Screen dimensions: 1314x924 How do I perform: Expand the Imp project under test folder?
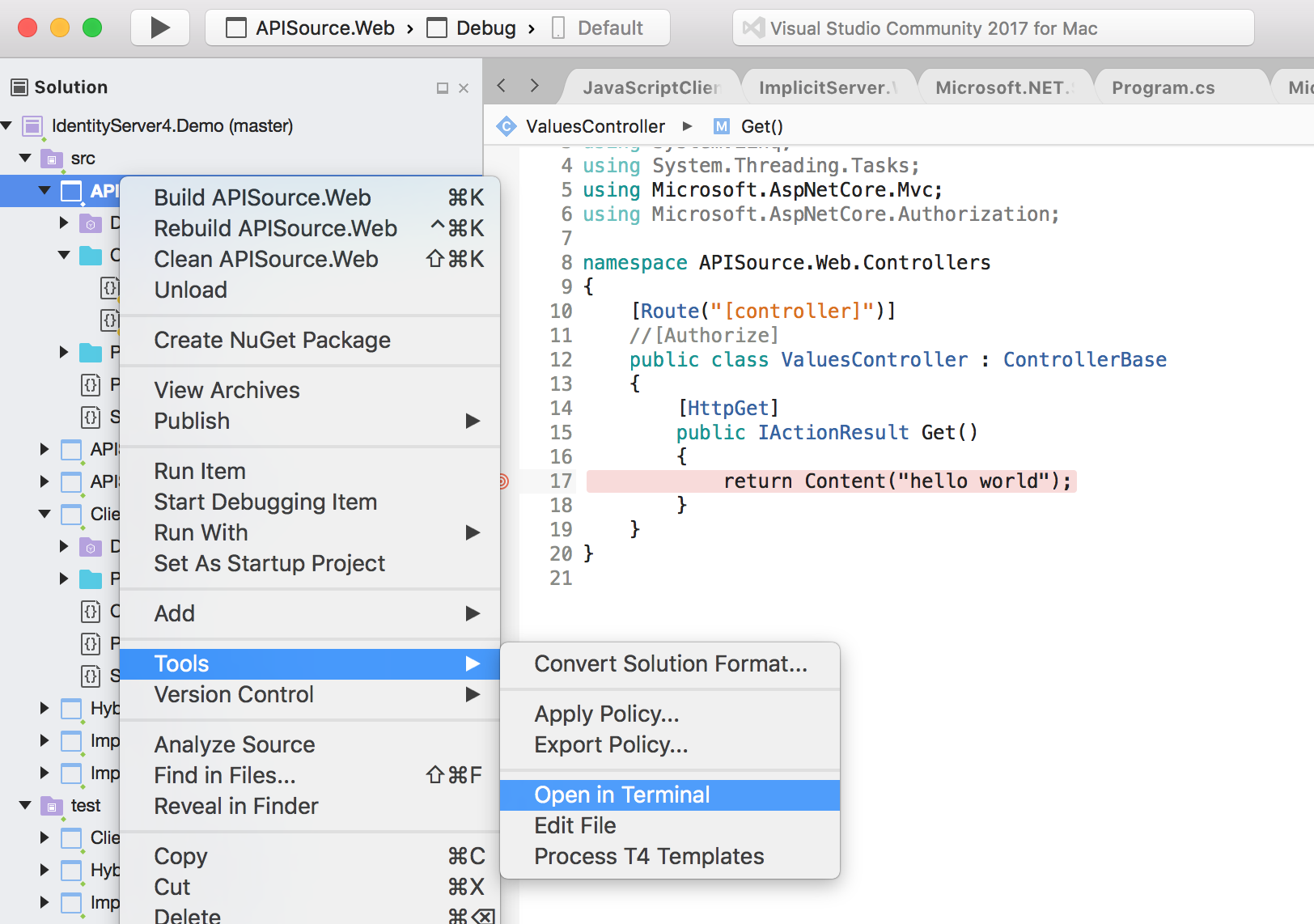[x=45, y=902]
